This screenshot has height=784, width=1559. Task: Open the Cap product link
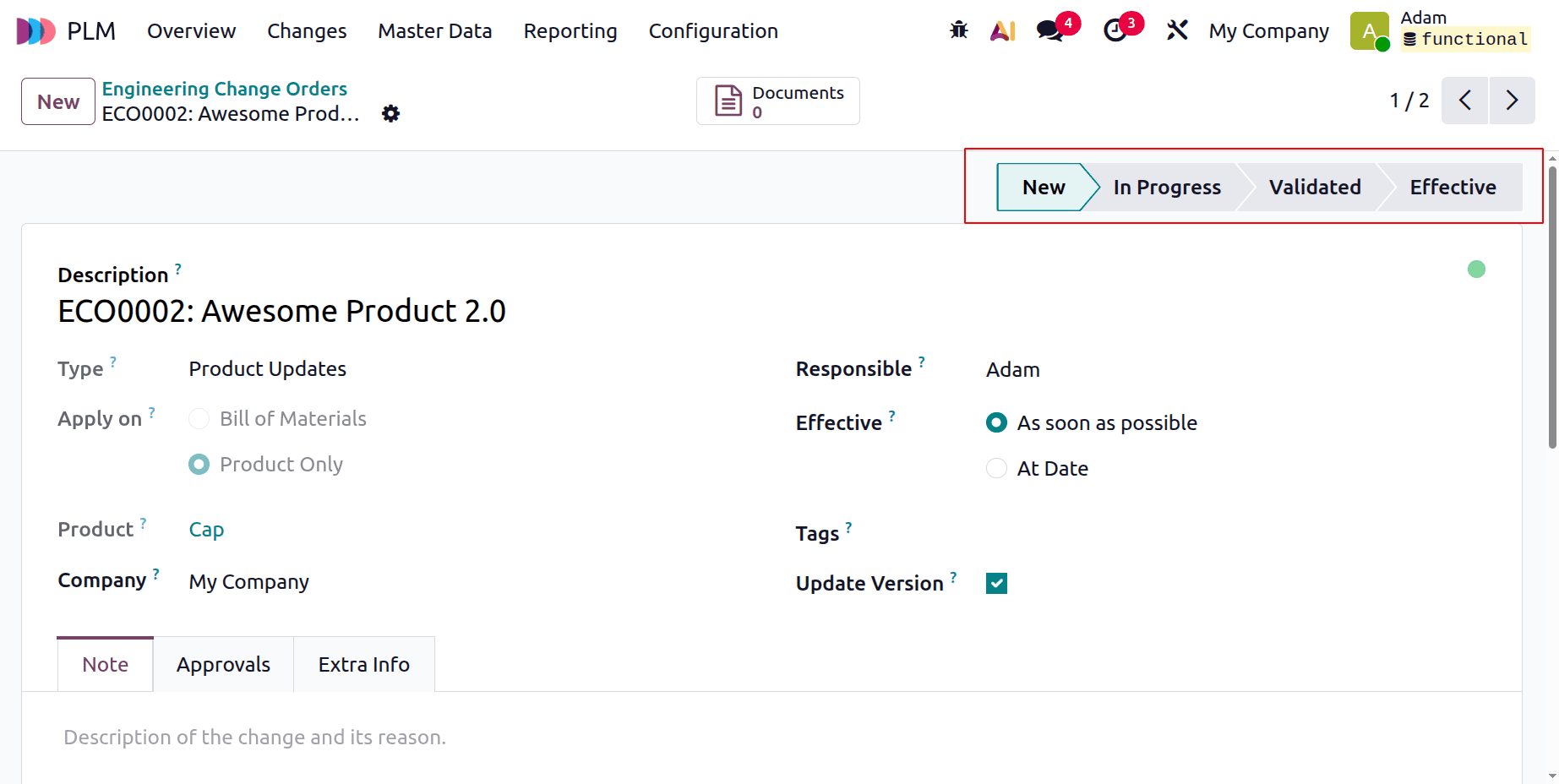coord(206,530)
